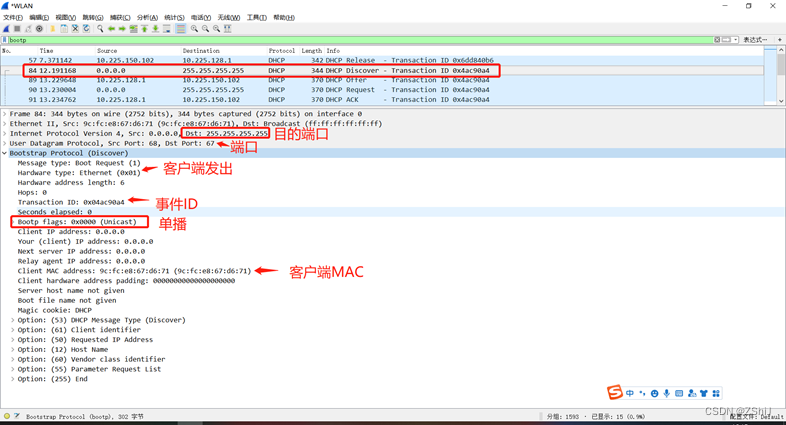Open the 统计(S) menu

click(x=174, y=18)
